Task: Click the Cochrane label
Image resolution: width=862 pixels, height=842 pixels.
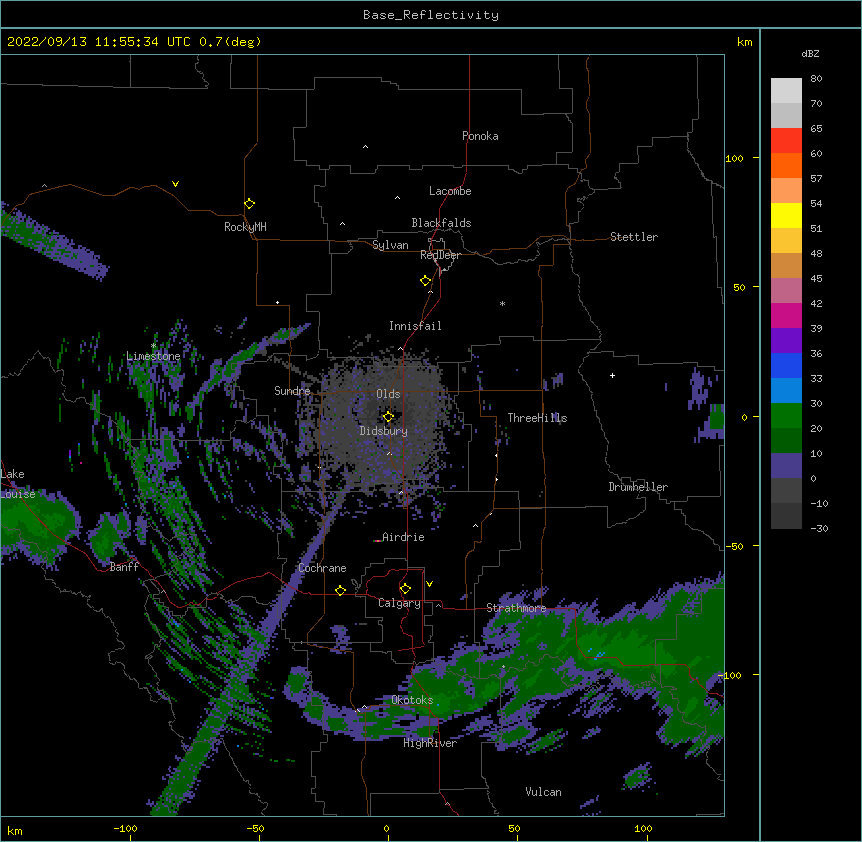Action: coord(322,568)
